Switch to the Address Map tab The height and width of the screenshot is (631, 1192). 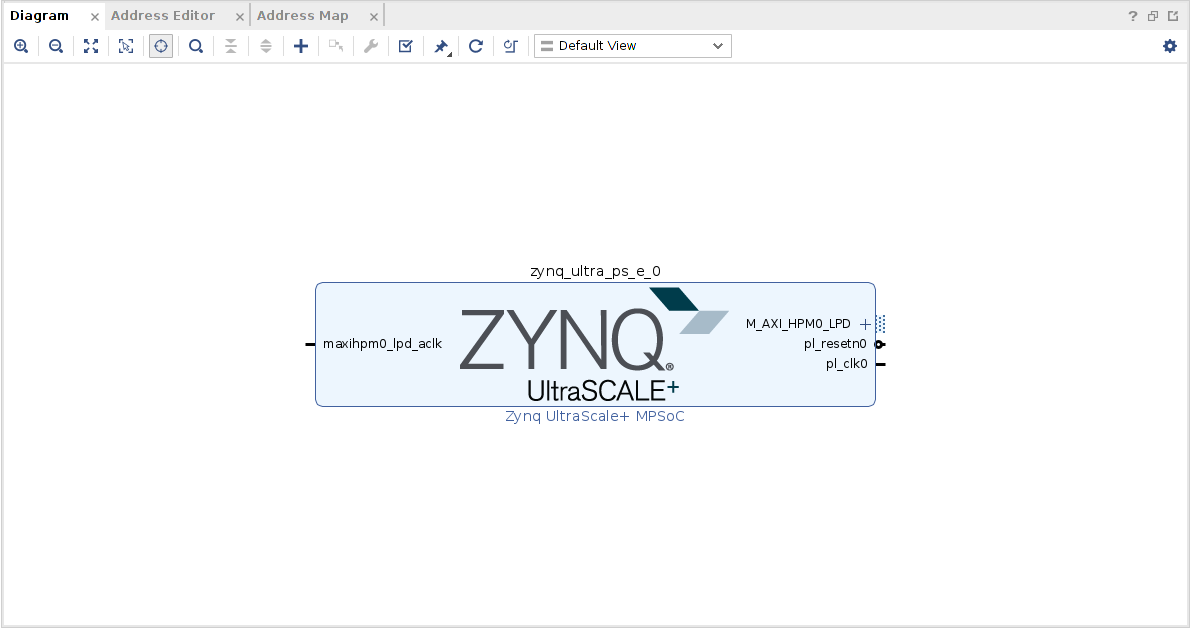tap(303, 16)
